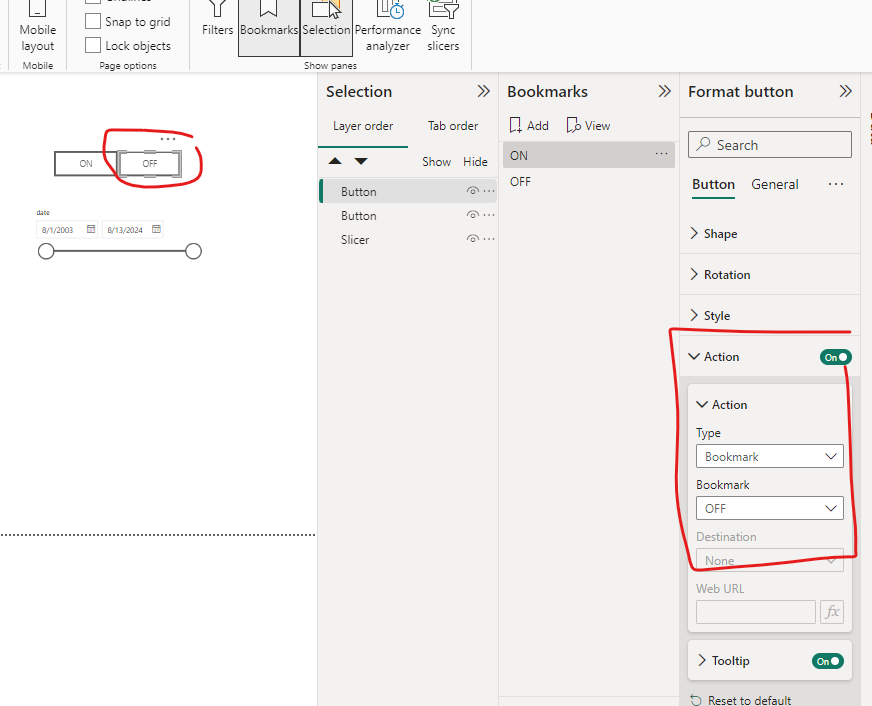Viewport: 872px width, 706px height.
Task: Click the right date slider handle
Action: pyautogui.click(x=193, y=251)
